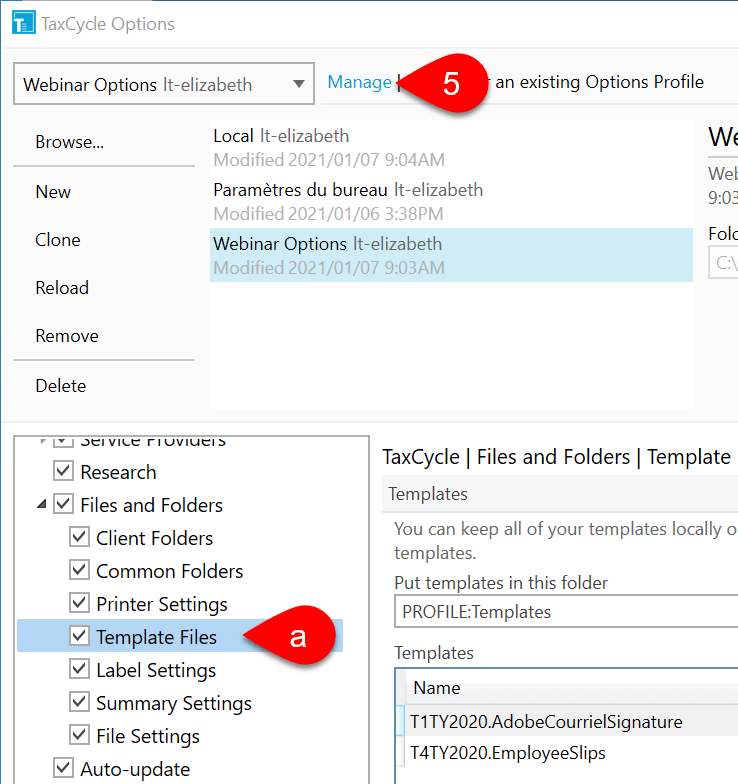
Task: Select T4TY2020.EmployeeSlips template
Action: (x=508, y=752)
